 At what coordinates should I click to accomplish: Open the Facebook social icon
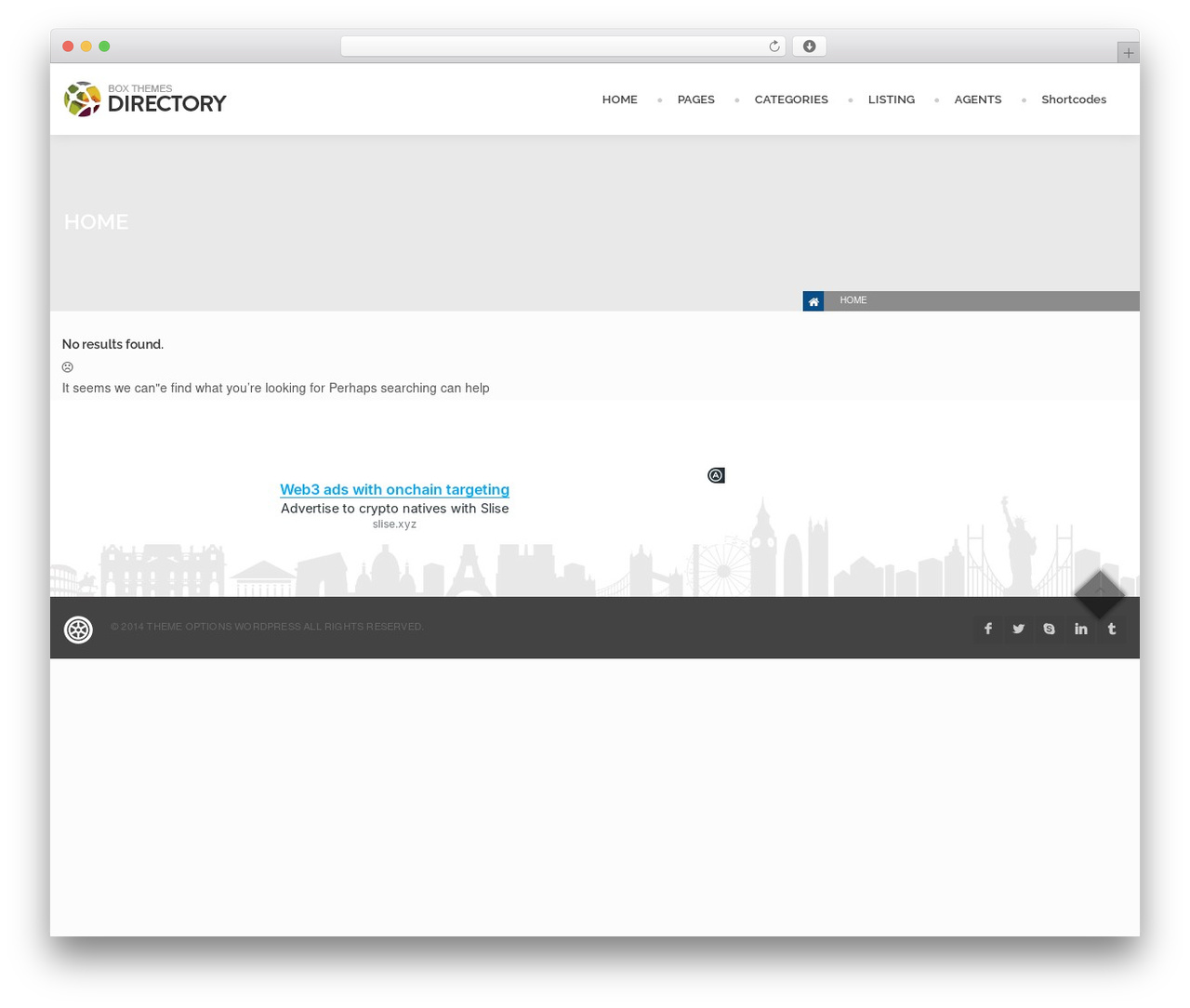tap(988, 629)
